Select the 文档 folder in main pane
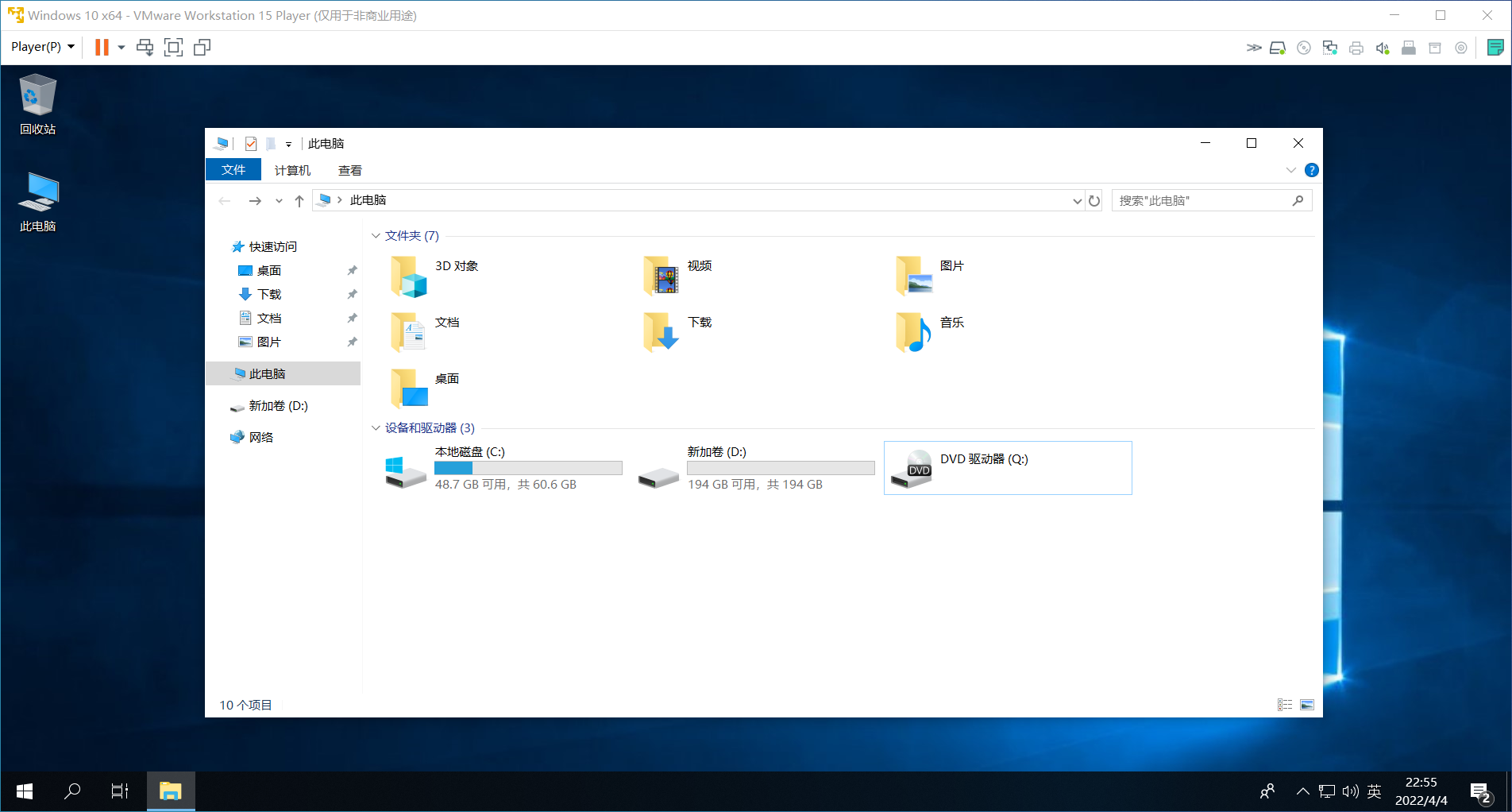This screenshot has width=1512, height=812. pos(426,332)
